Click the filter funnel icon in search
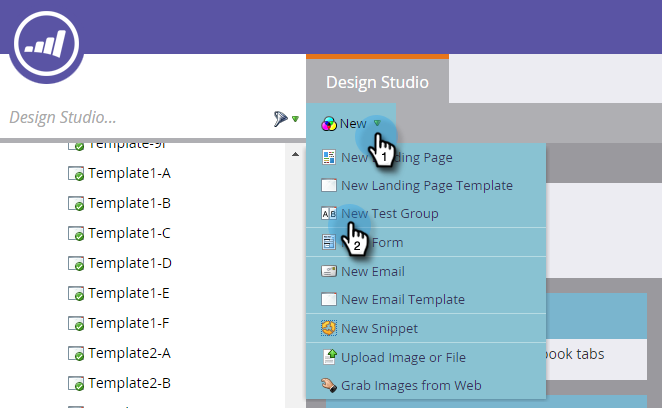This screenshot has height=408, width=662. (x=280, y=119)
